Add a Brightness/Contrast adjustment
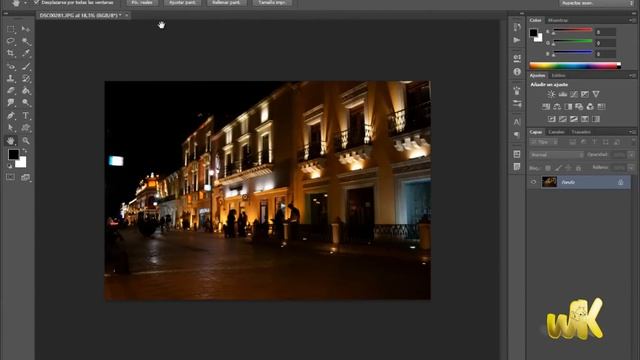The width and height of the screenshot is (640, 360). point(551,94)
